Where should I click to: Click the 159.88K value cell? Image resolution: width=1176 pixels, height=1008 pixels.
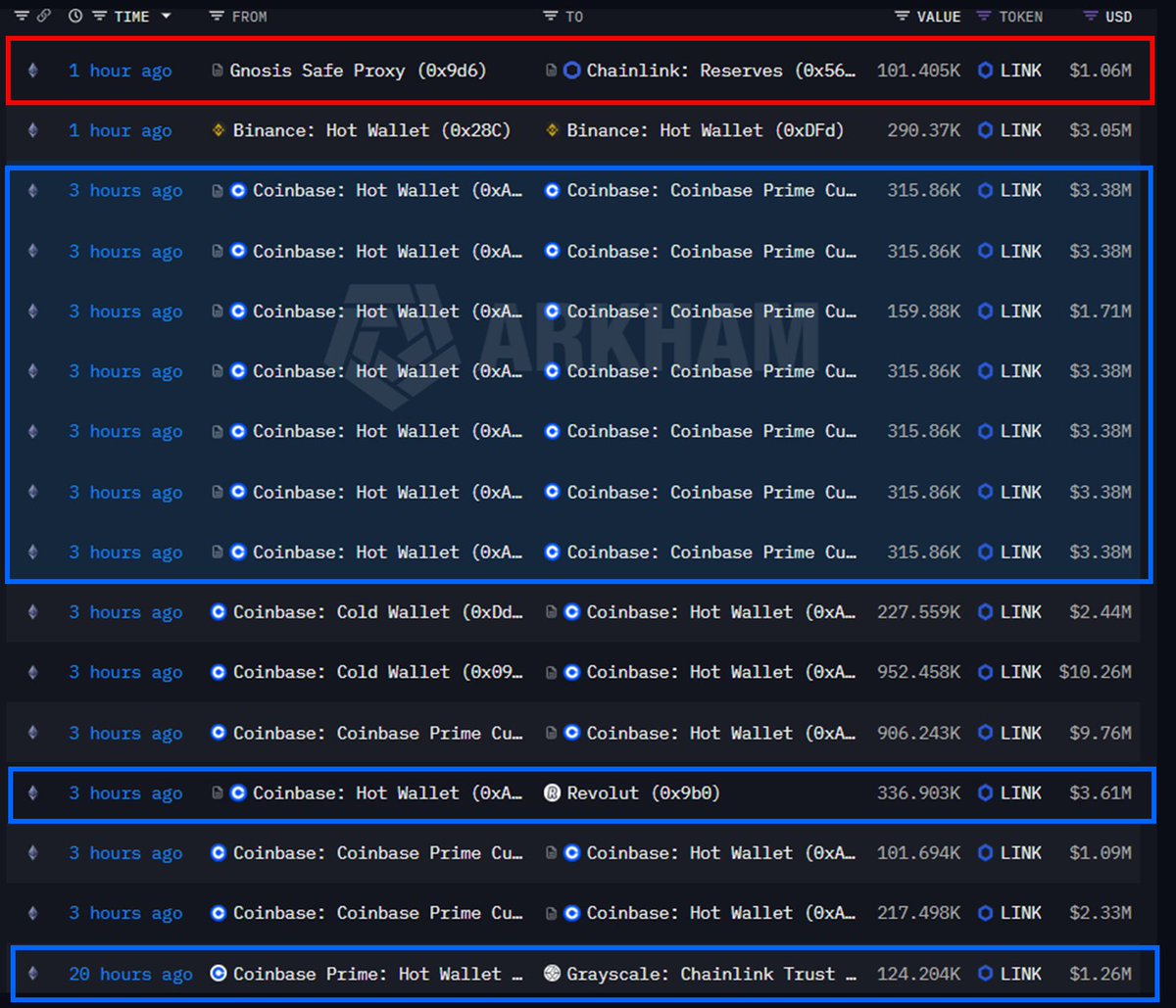[x=924, y=312]
